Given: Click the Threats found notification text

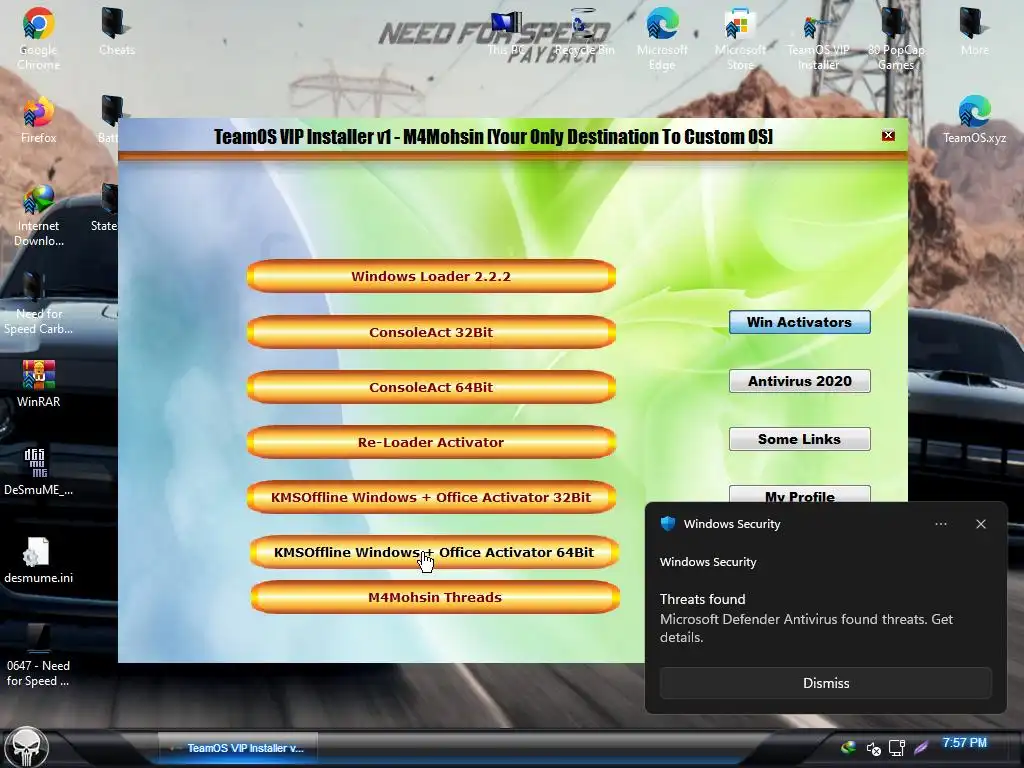Looking at the screenshot, I should tap(702, 599).
